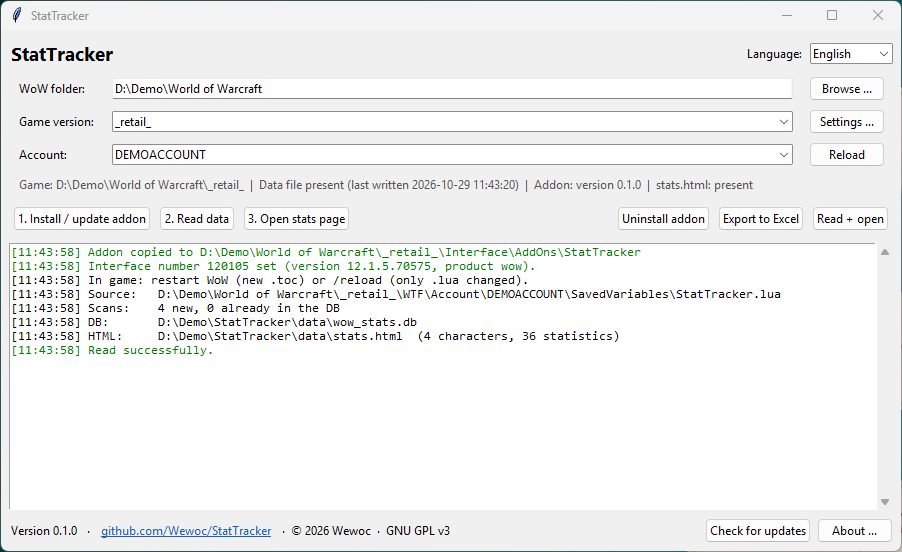Click Open stats page button

click(x=296, y=219)
